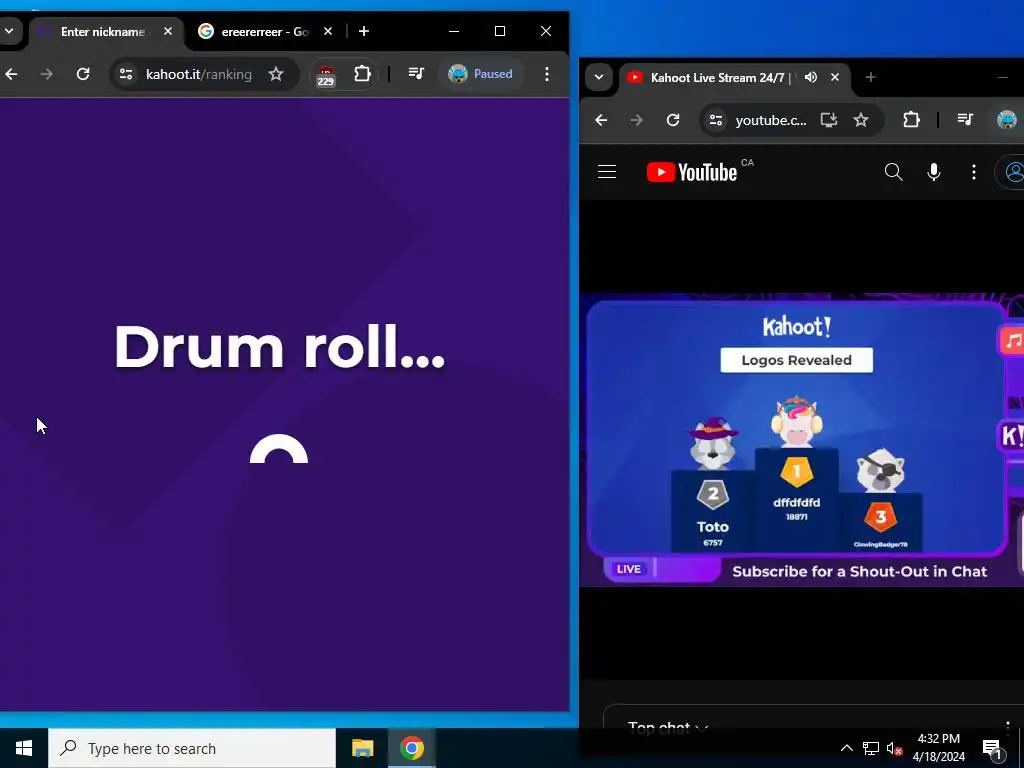Open the muted volume tray icon

point(894,749)
